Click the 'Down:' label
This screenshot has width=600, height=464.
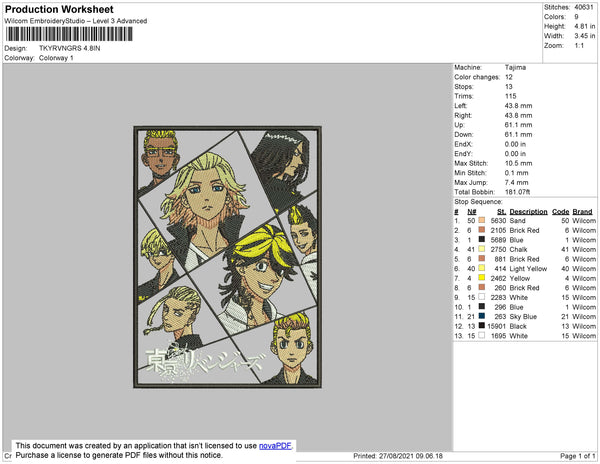(x=464, y=134)
